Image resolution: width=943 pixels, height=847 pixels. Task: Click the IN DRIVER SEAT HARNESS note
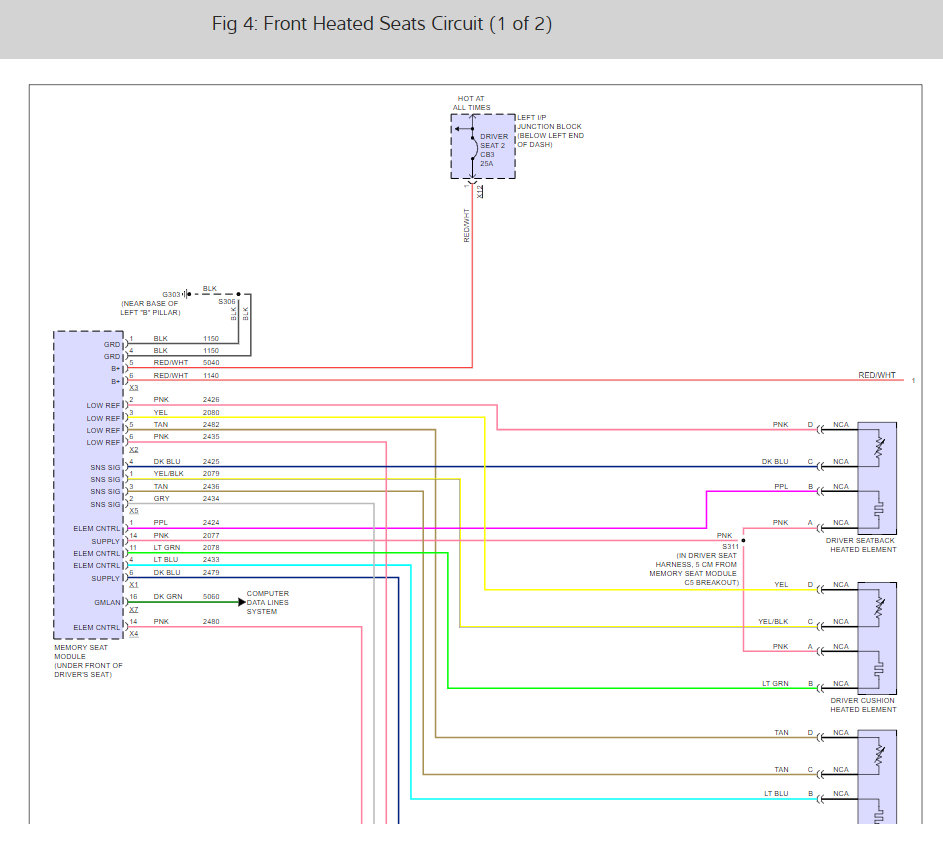(x=694, y=569)
